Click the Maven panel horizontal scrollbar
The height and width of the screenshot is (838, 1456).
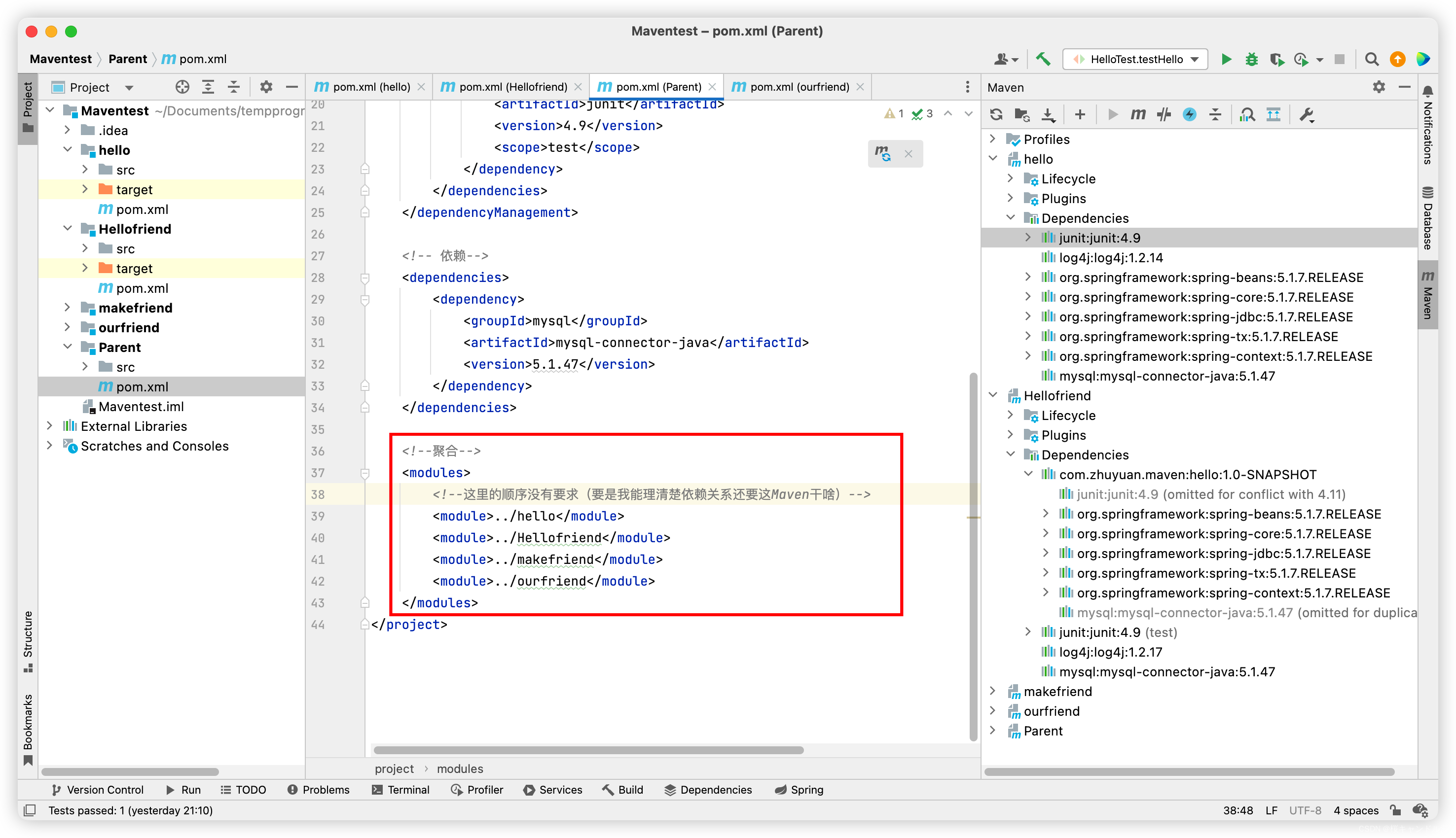1190,772
